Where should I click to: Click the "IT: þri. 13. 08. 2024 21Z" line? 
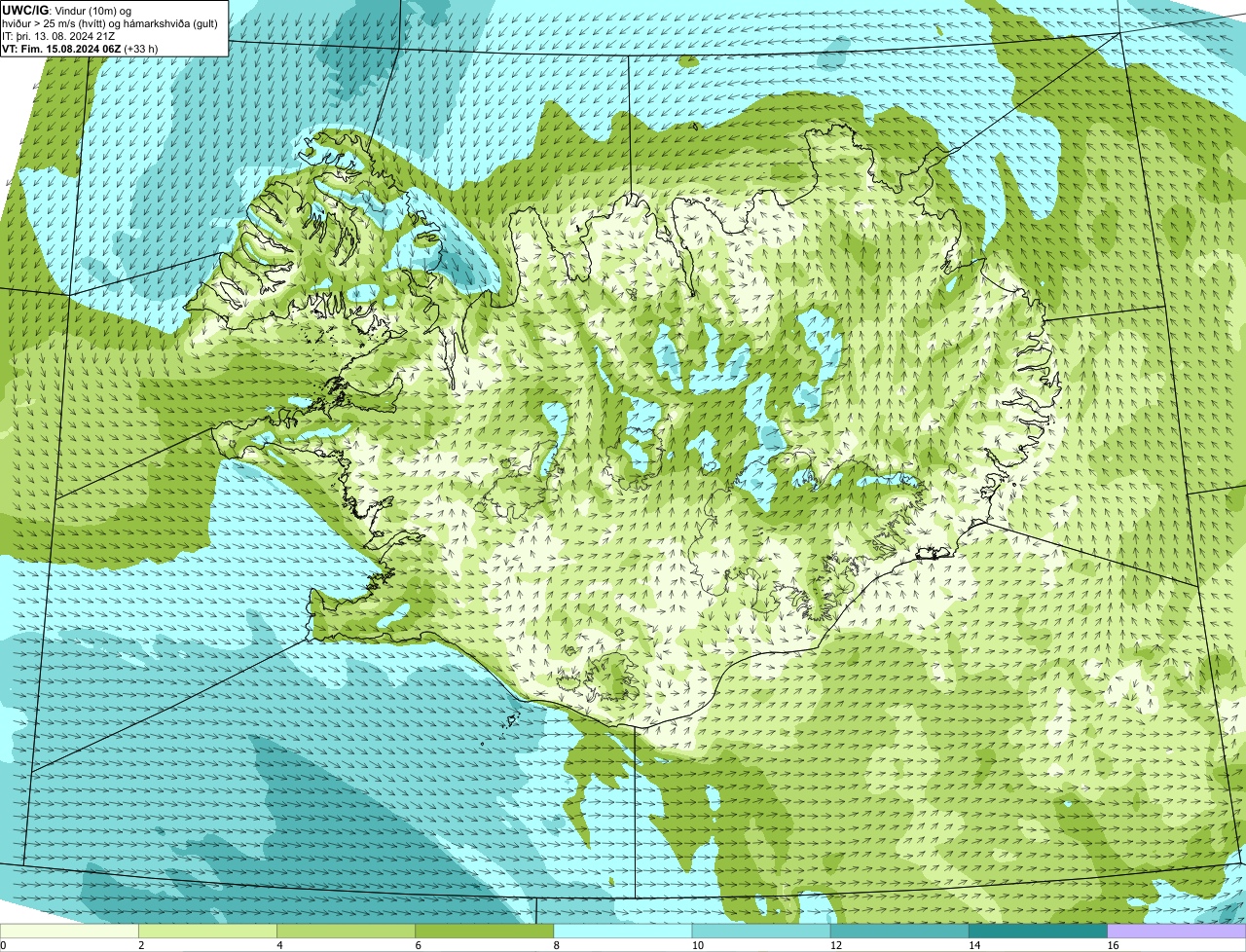click(58, 35)
